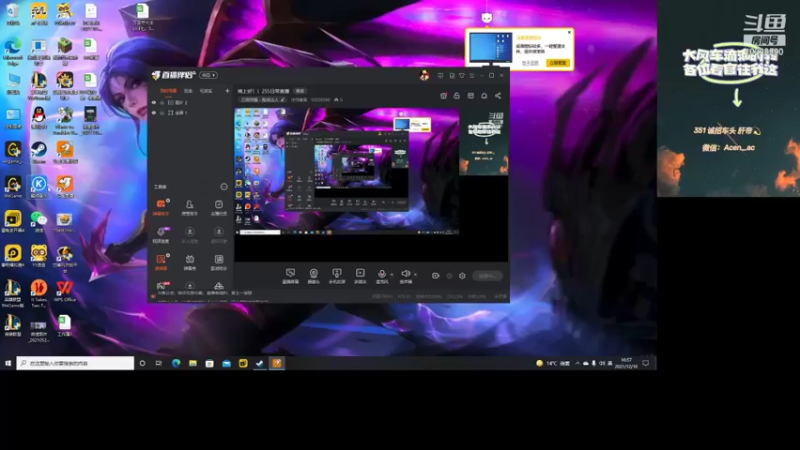Open the multimedia source tool
This screenshot has width=800, height=450.
tap(360, 276)
